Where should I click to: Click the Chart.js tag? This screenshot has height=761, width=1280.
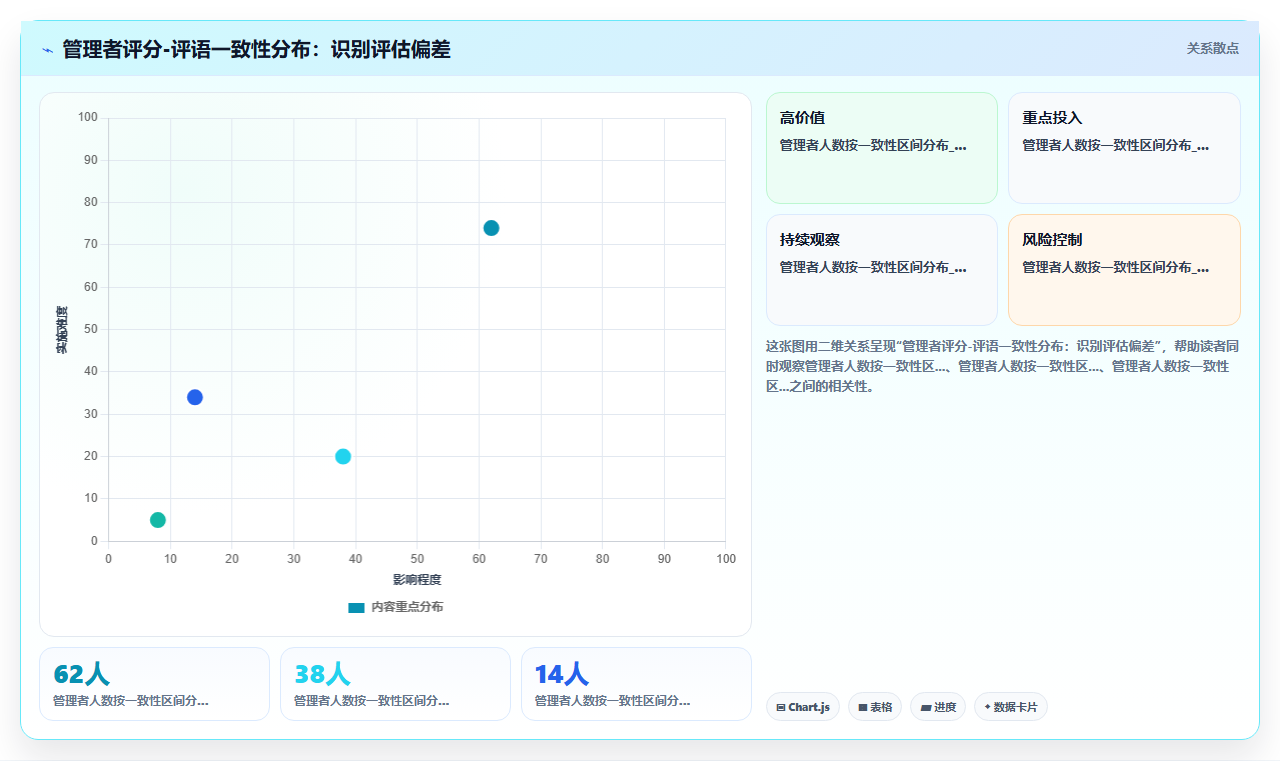[803, 707]
